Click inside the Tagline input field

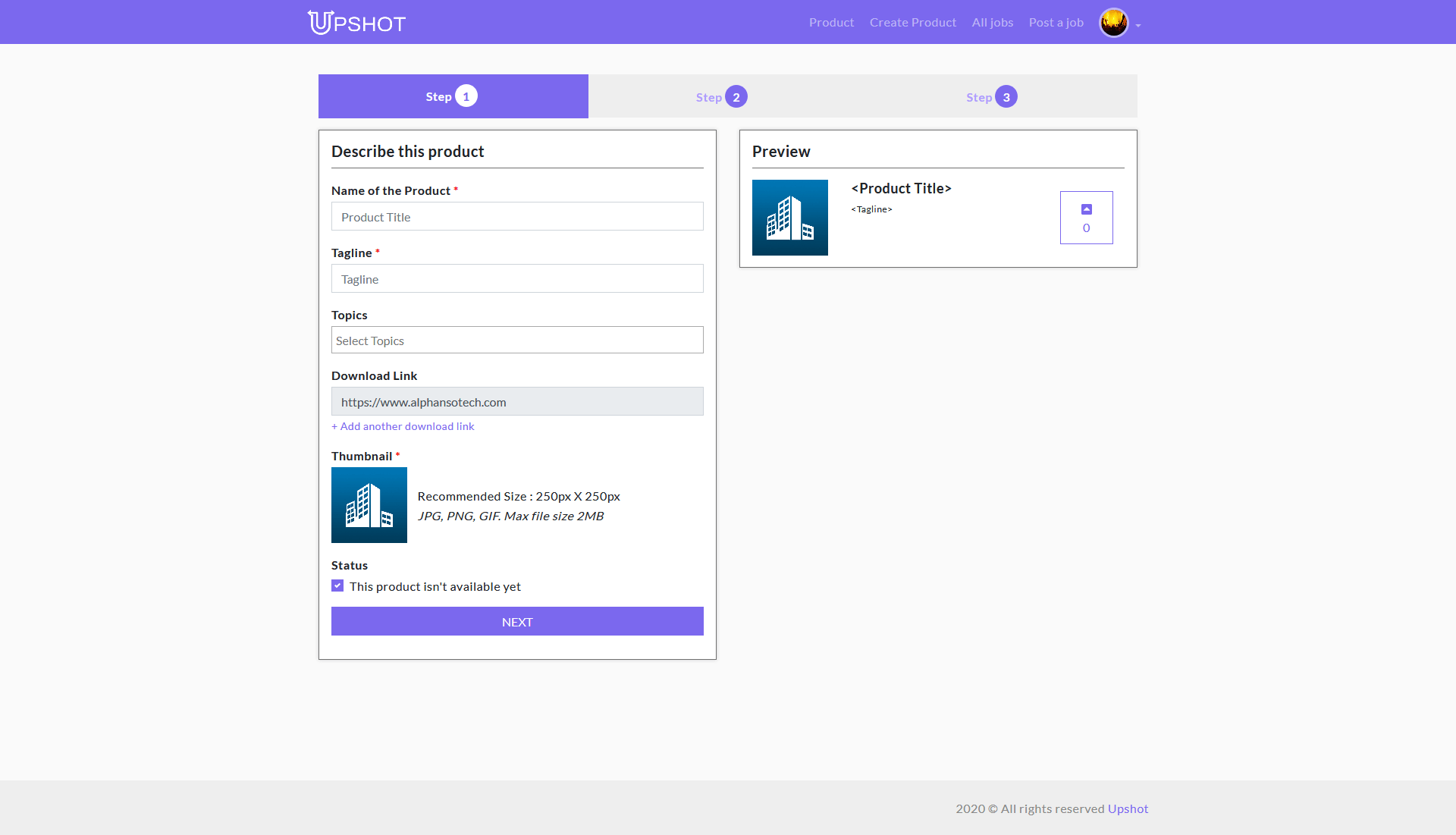pyautogui.click(x=517, y=278)
